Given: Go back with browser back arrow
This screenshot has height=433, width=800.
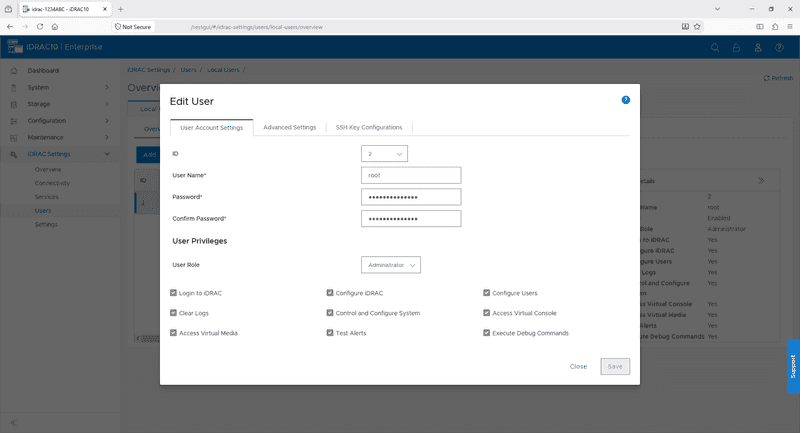Looking at the screenshot, I should (x=10, y=27).
